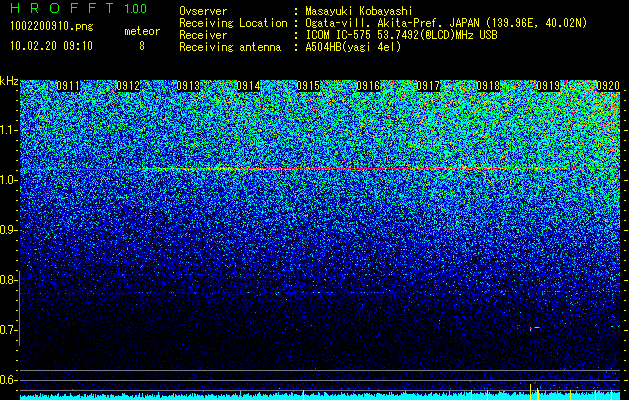Click the 0916 time marker

(368, 86)
